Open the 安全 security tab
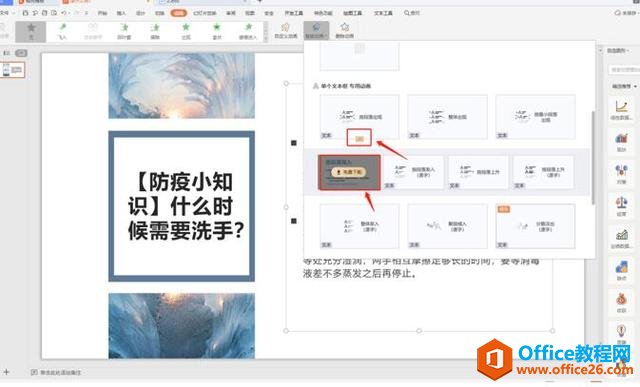 click(x=269, y=13)
